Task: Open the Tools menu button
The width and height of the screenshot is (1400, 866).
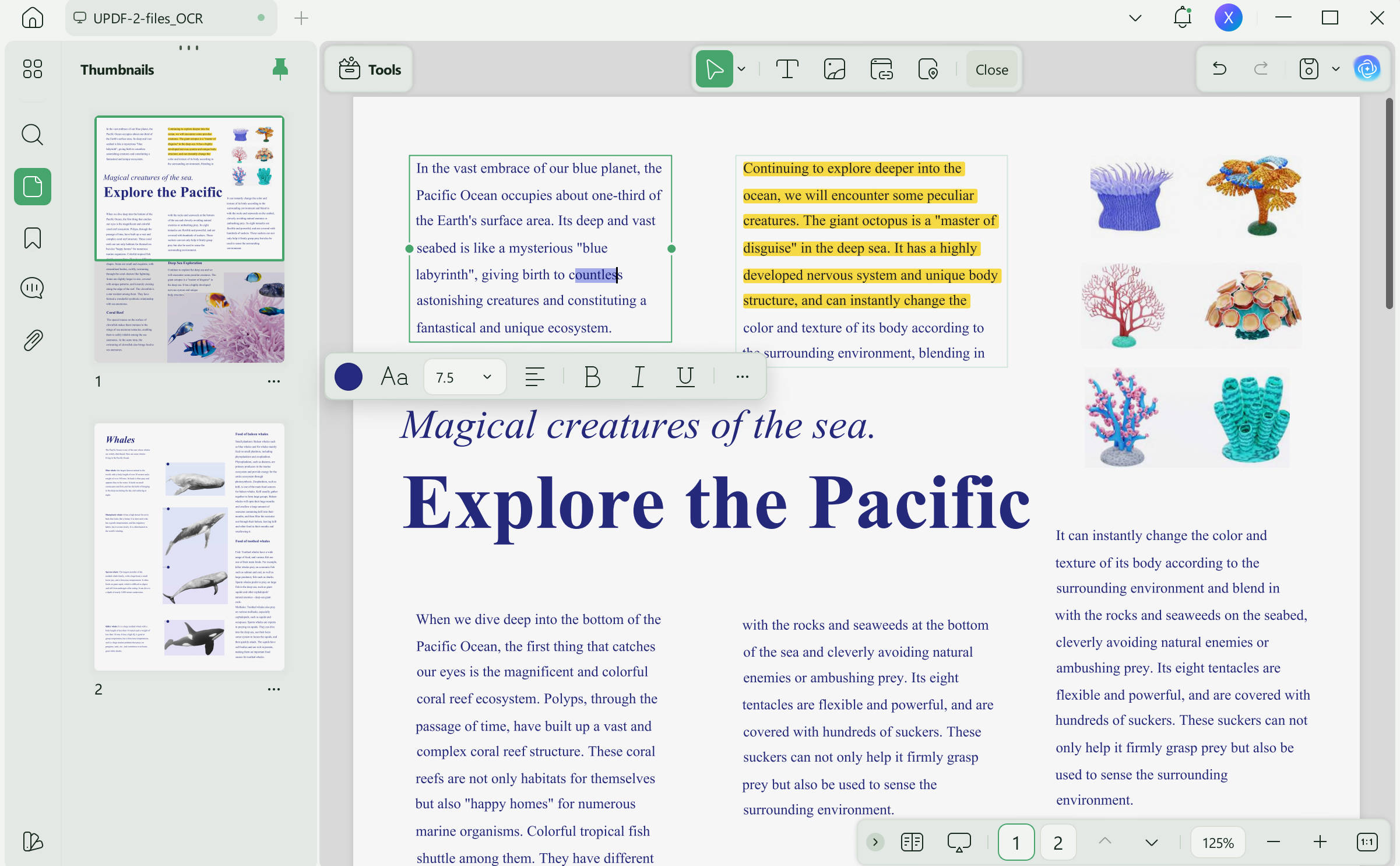Action: click(x=370, y=69)
